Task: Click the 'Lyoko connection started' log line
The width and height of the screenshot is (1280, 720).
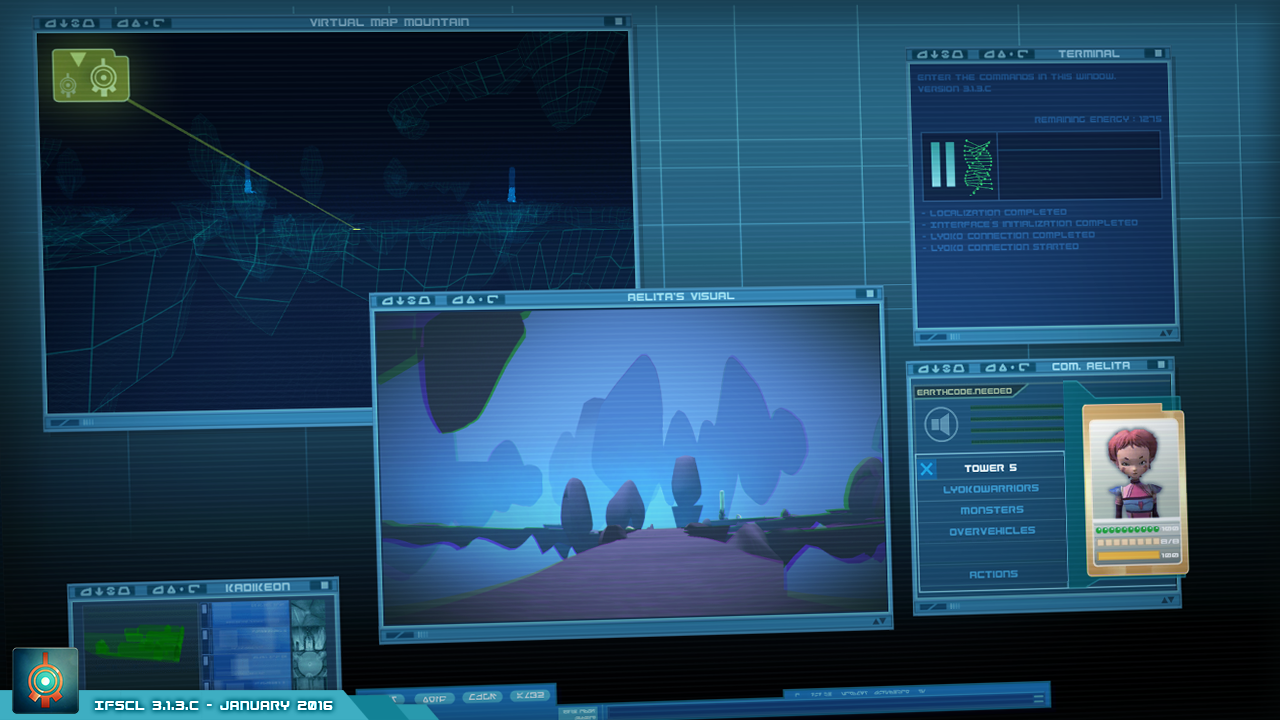Action: pos(999,247)
